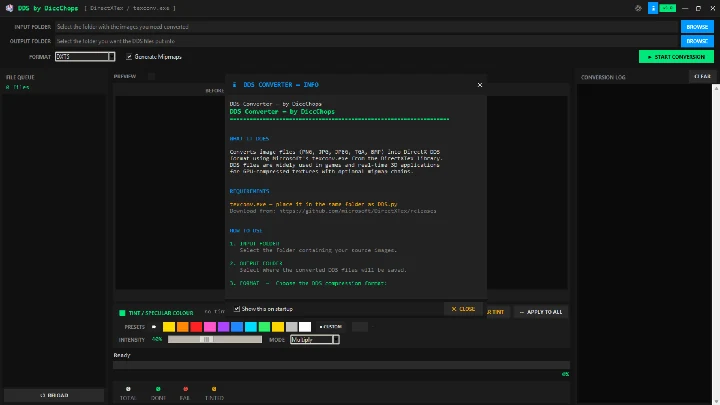Click the Close button in info dialog
The image size is (720, 405).
[x=463, y=309]
